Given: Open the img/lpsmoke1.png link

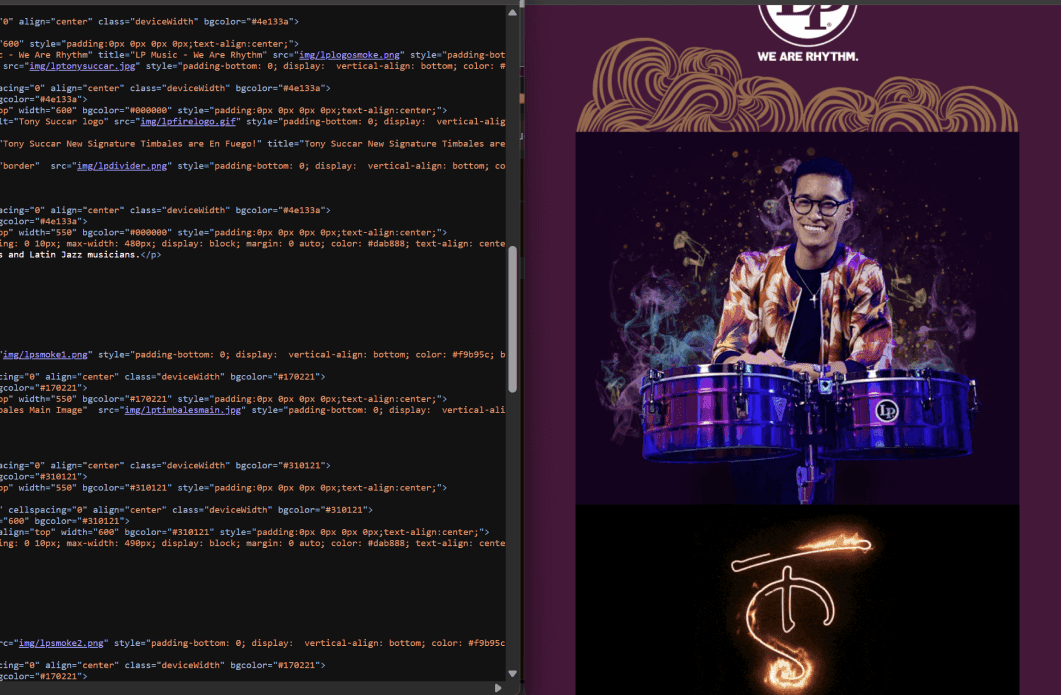Looking at the screenshot, I should tap(45, 354).
